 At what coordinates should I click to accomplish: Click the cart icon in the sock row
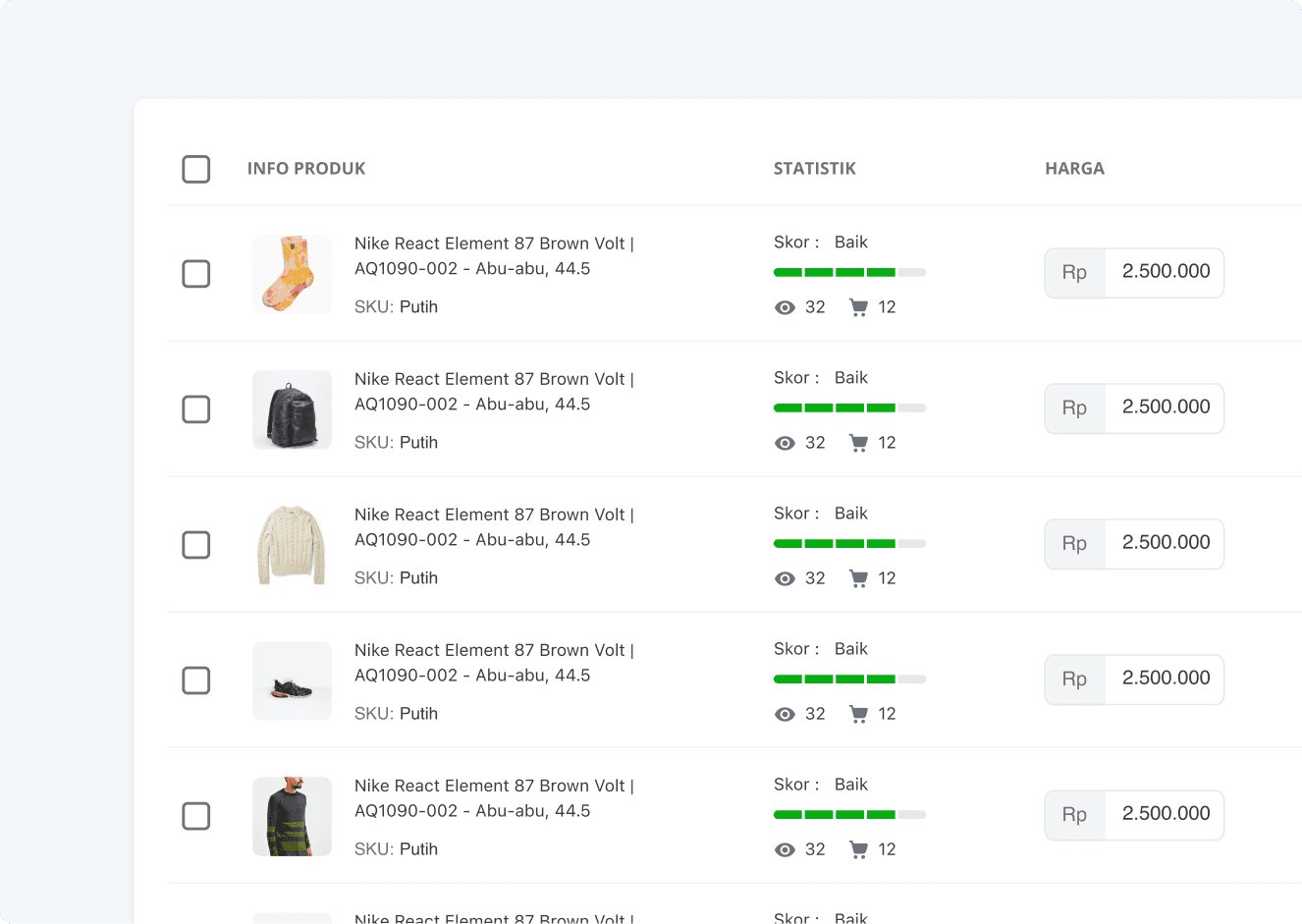coord(859,307)
